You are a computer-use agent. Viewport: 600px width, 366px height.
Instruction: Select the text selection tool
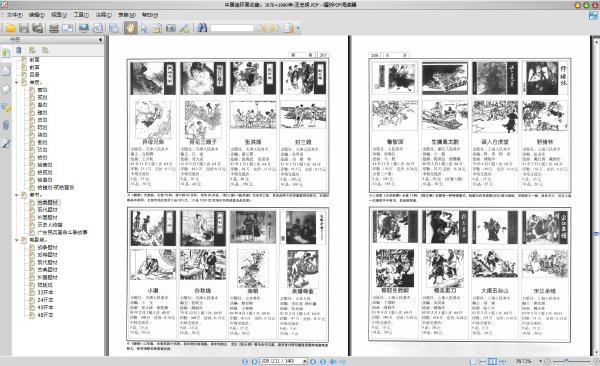[157, 28]
